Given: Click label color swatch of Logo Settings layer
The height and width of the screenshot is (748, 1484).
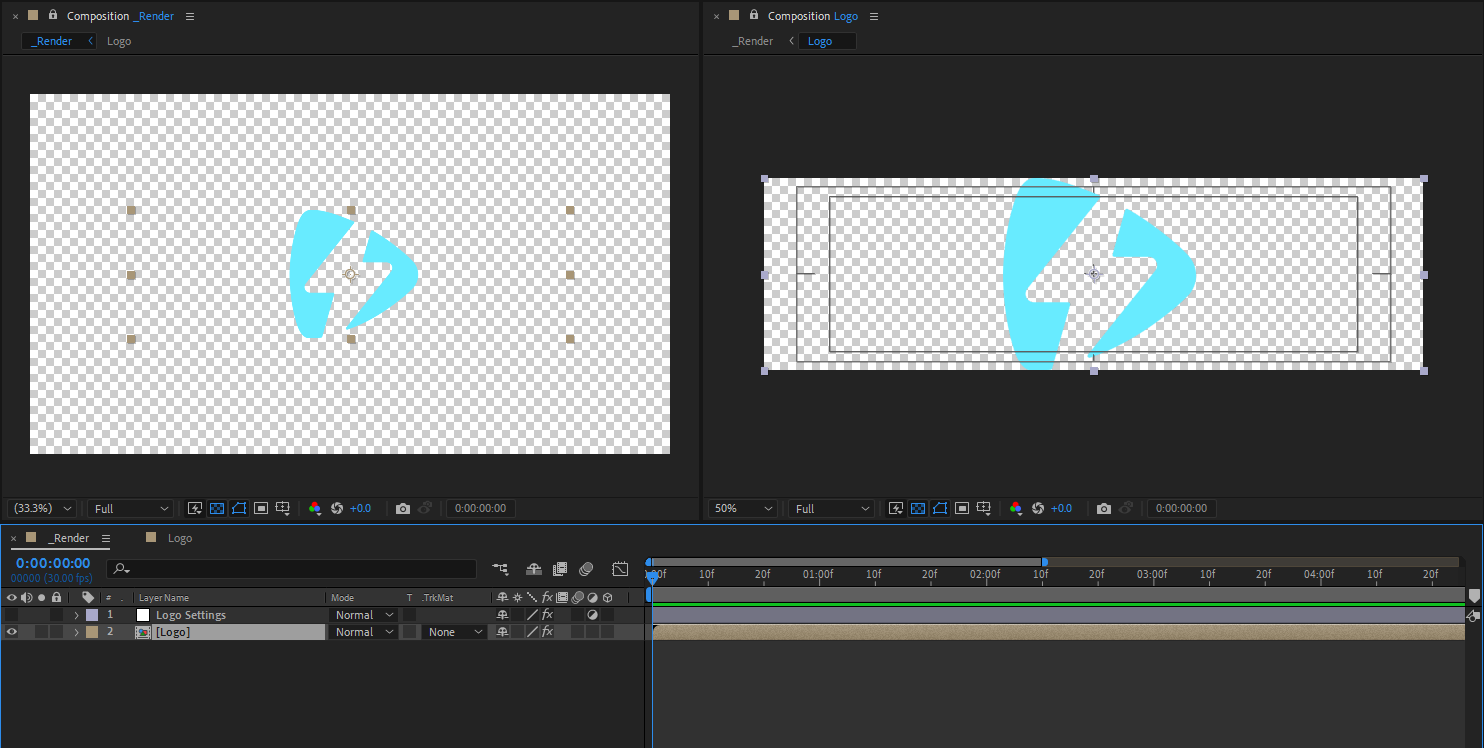Looking at the screenshot, I should [x=92, y=615].
